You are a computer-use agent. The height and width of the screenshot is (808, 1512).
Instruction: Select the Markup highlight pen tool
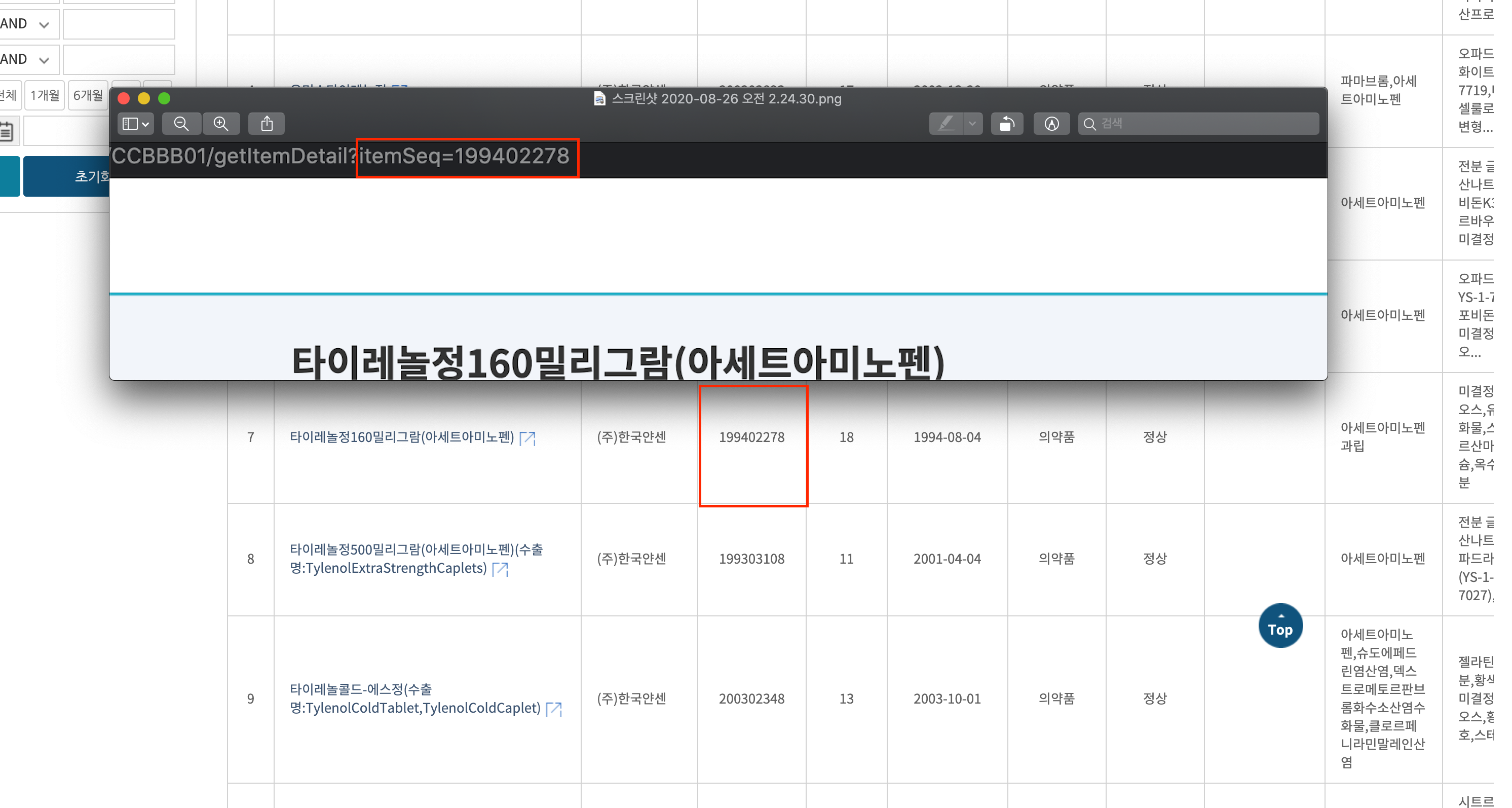click(x=946, y=124)
